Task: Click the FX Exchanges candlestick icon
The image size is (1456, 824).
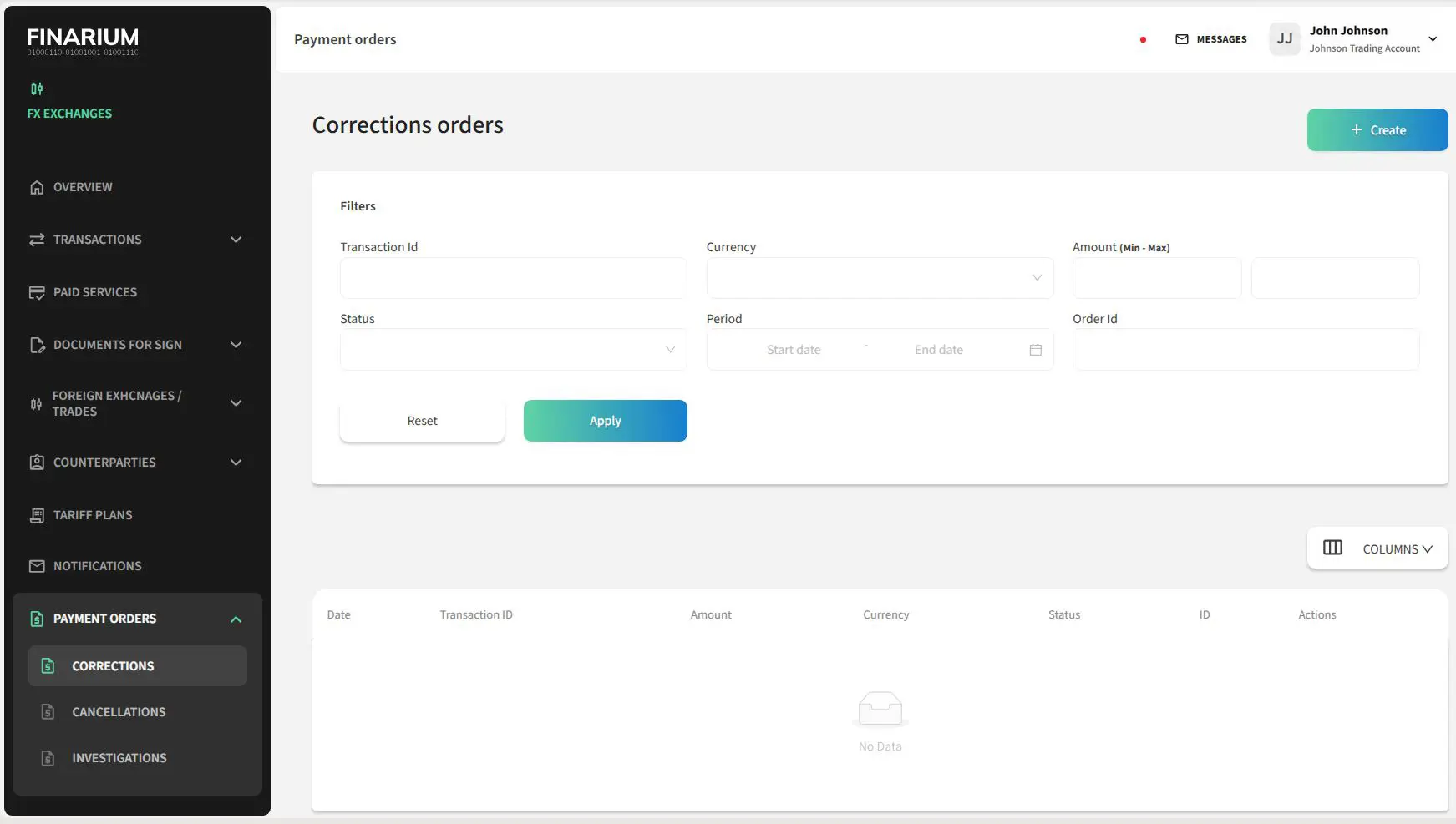Action: (x=37, y=88)
